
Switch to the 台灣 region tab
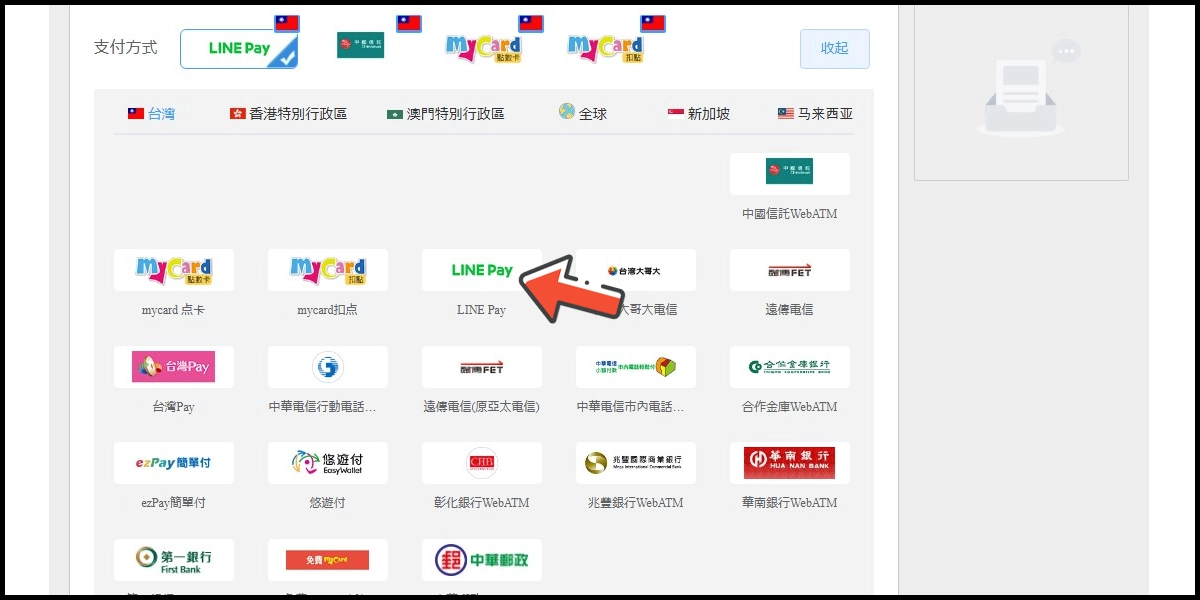pos(151,114)
